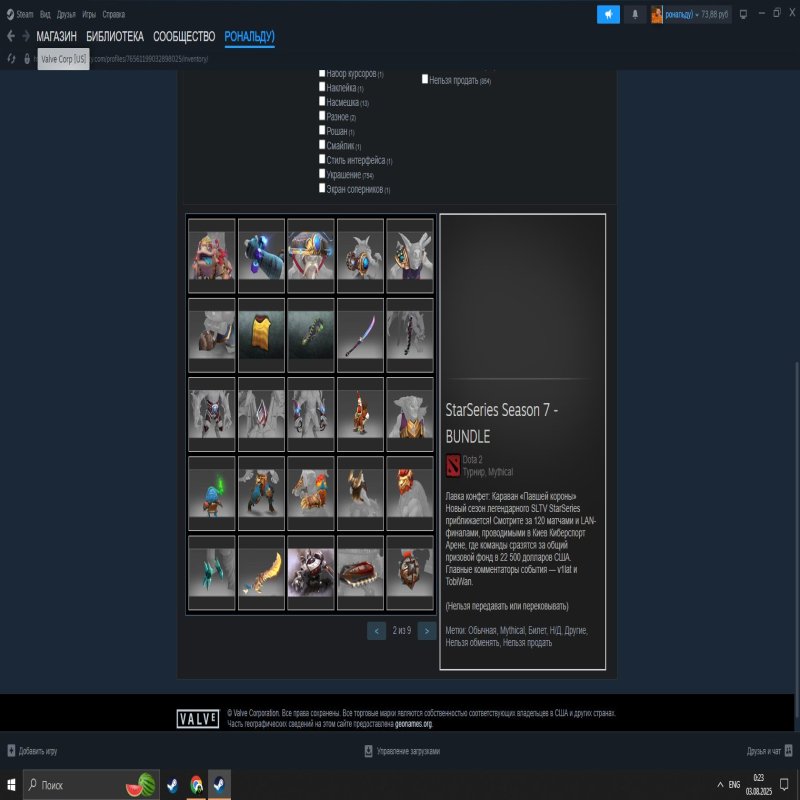Follow the geonames.org link in footer
Screen dimensions: 800x800
point(413,724)
